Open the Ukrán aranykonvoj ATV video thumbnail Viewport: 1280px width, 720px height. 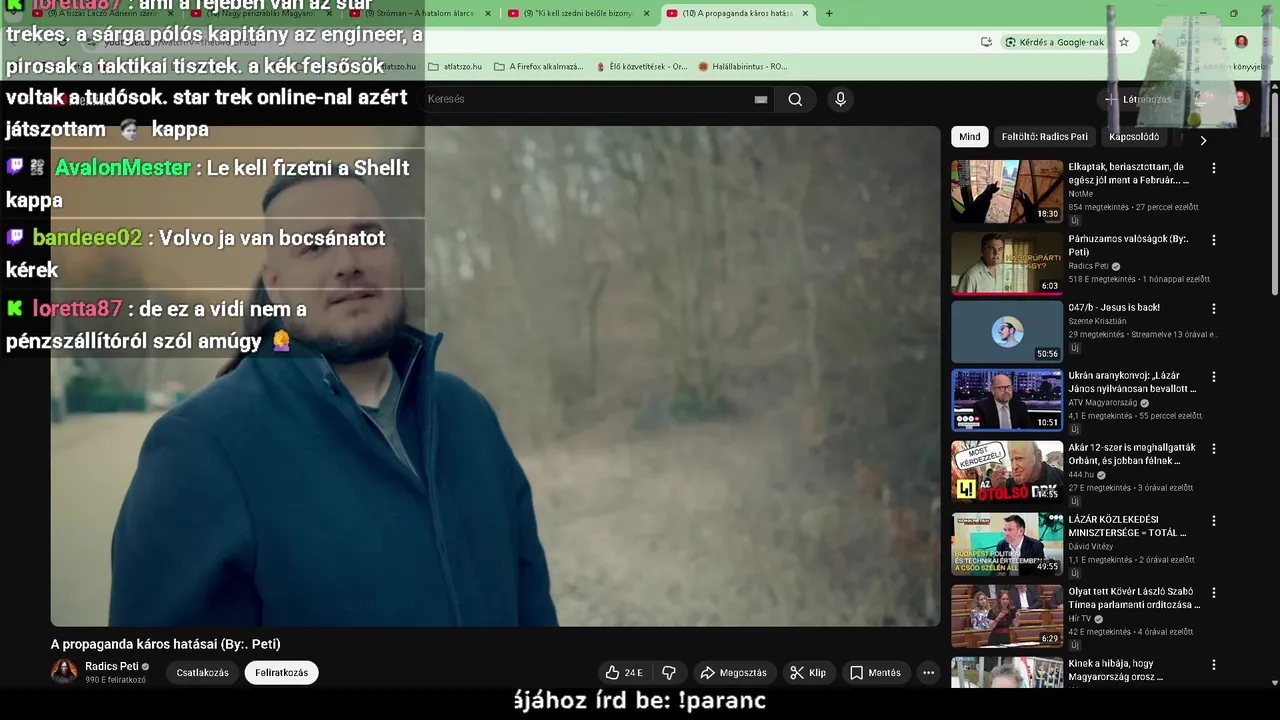pos(1007,400)
